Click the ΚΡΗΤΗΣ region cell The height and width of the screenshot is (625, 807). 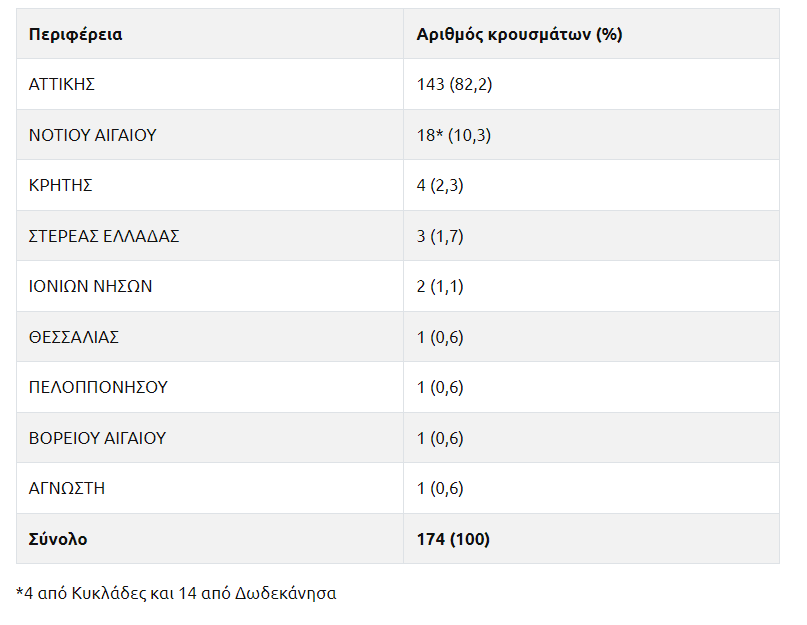(x=61, y=185)
